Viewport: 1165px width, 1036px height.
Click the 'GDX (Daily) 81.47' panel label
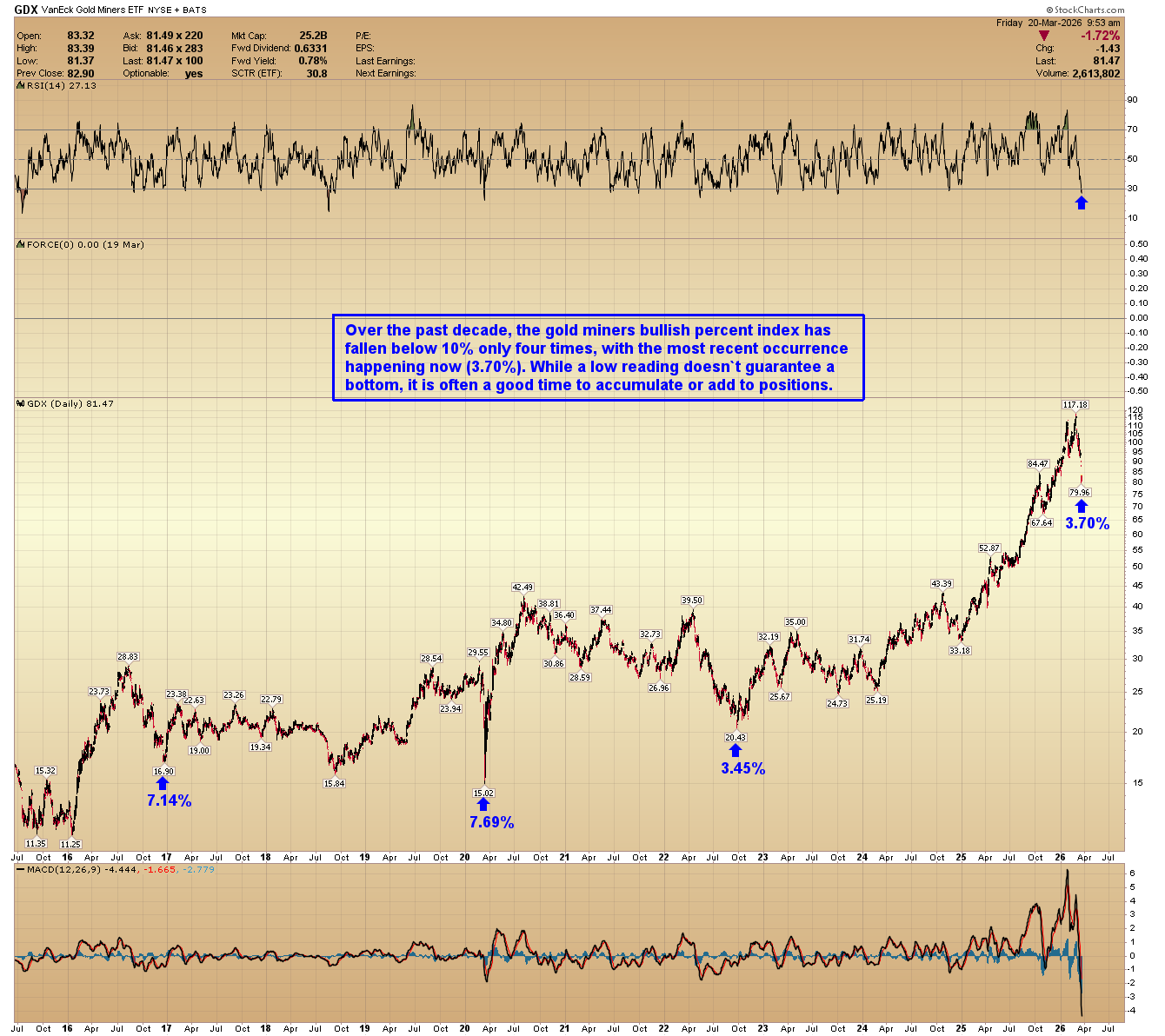pos(70,404)
